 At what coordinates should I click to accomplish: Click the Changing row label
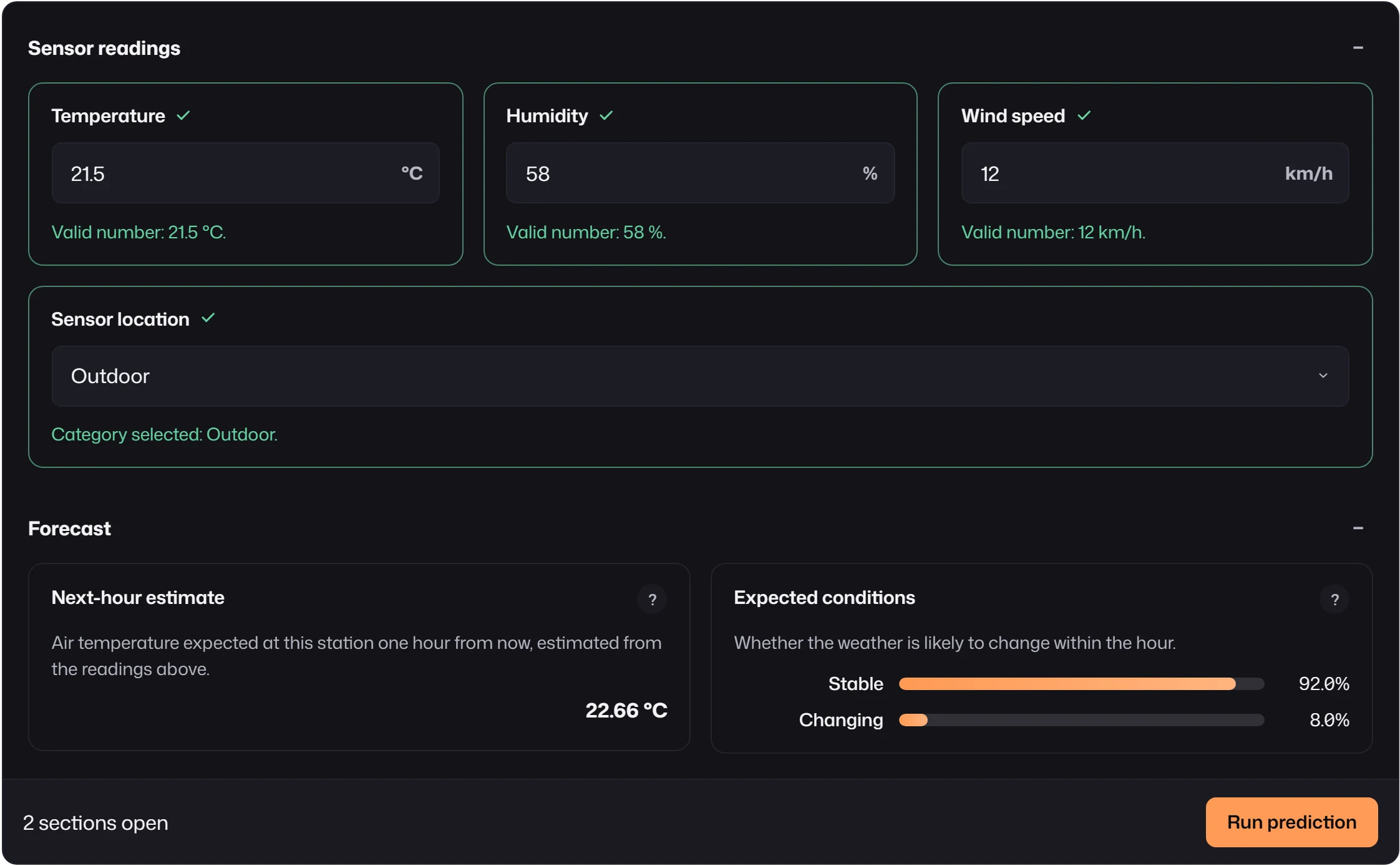point(841,720)
